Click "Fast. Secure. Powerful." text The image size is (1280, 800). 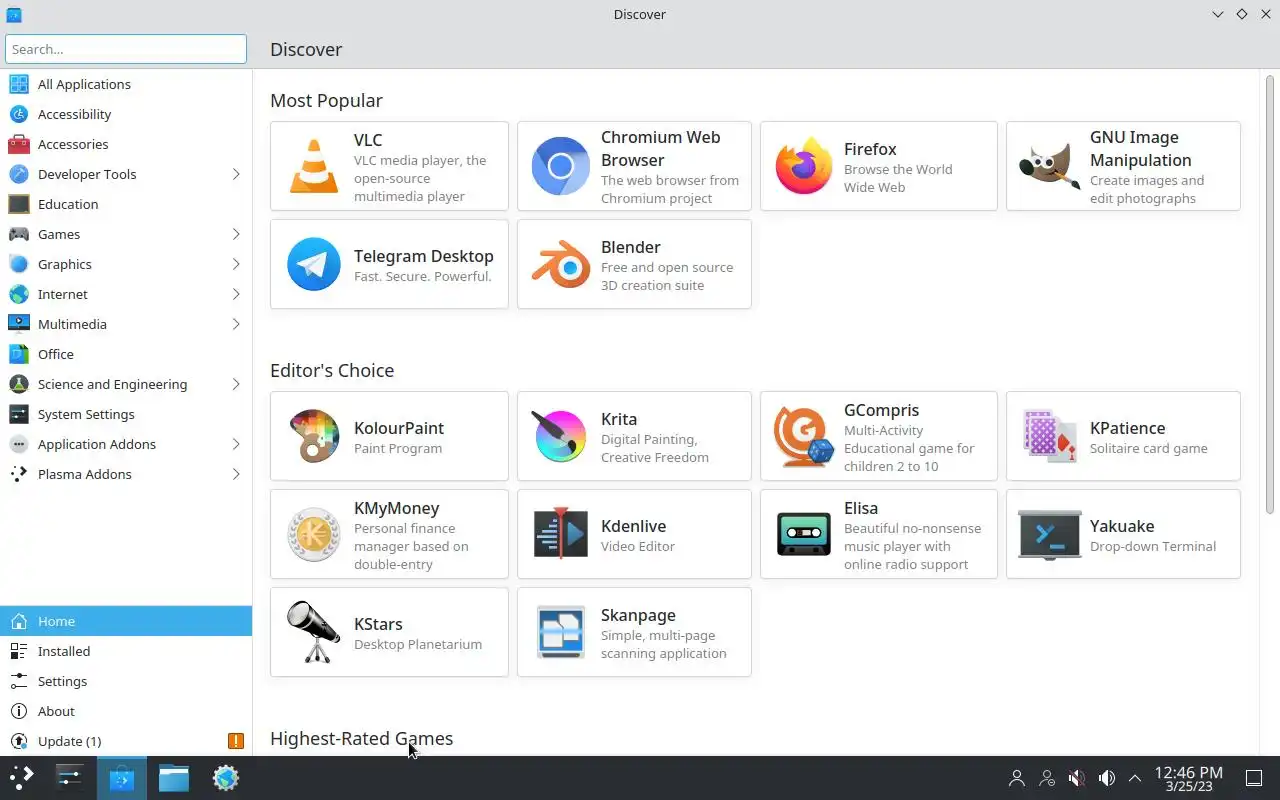click(423, 276)
